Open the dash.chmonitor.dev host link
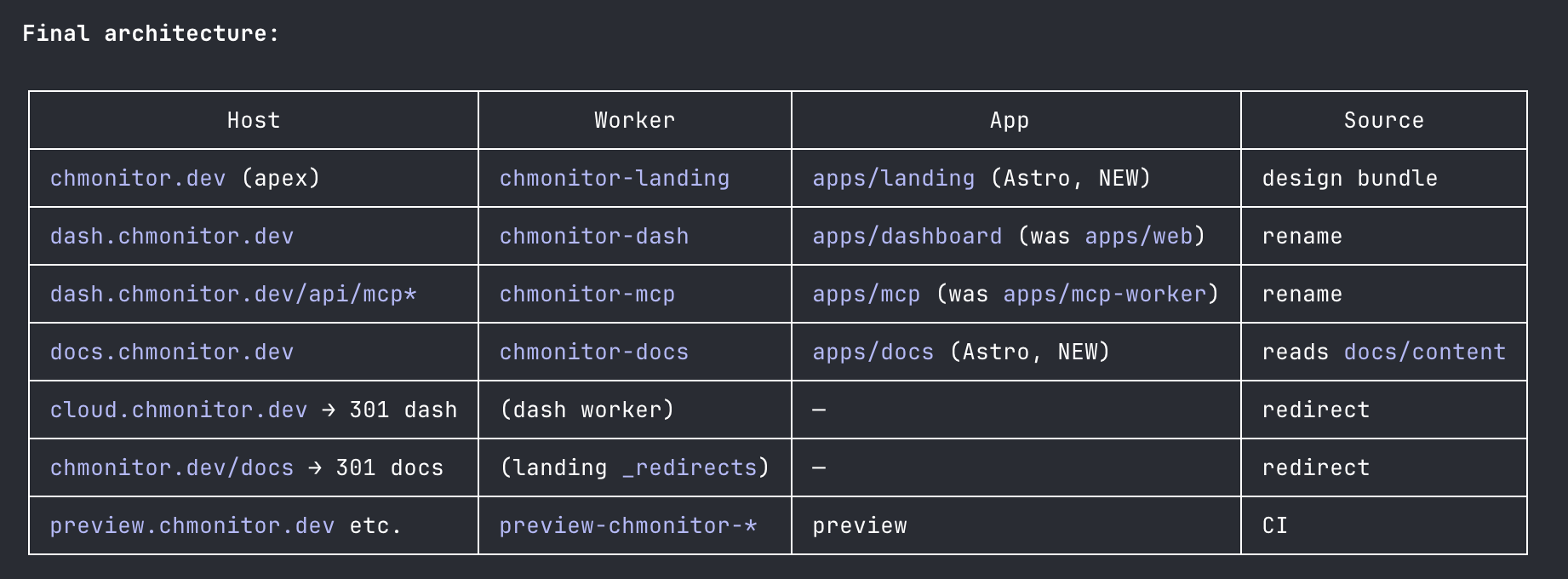1568x579 pixels. coord(172,236)
